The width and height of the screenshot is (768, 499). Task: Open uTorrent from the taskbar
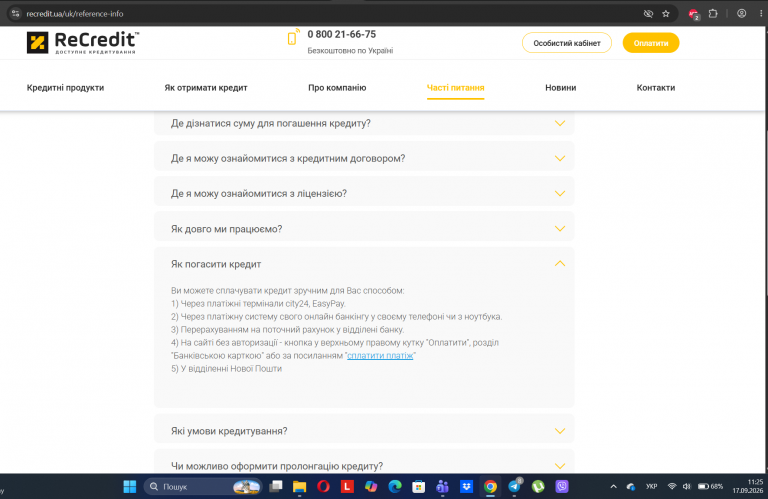(538, 486)
